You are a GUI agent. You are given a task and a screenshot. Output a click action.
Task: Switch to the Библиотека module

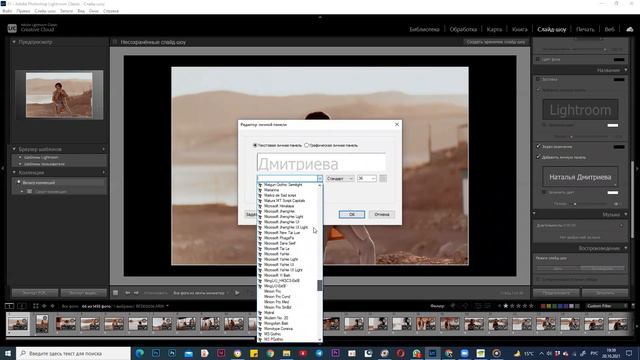pyautogui.click(x=424, y=29)
